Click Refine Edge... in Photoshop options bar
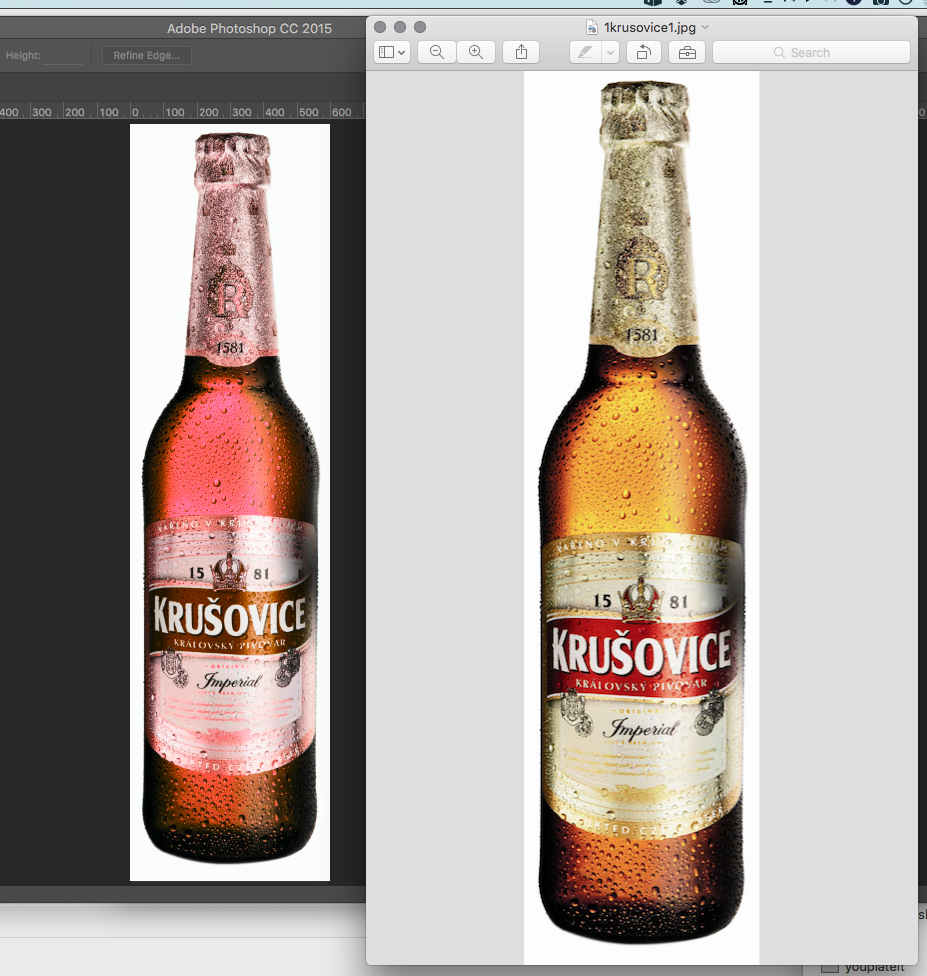This screenshot has height=976, width=927. 147,55
